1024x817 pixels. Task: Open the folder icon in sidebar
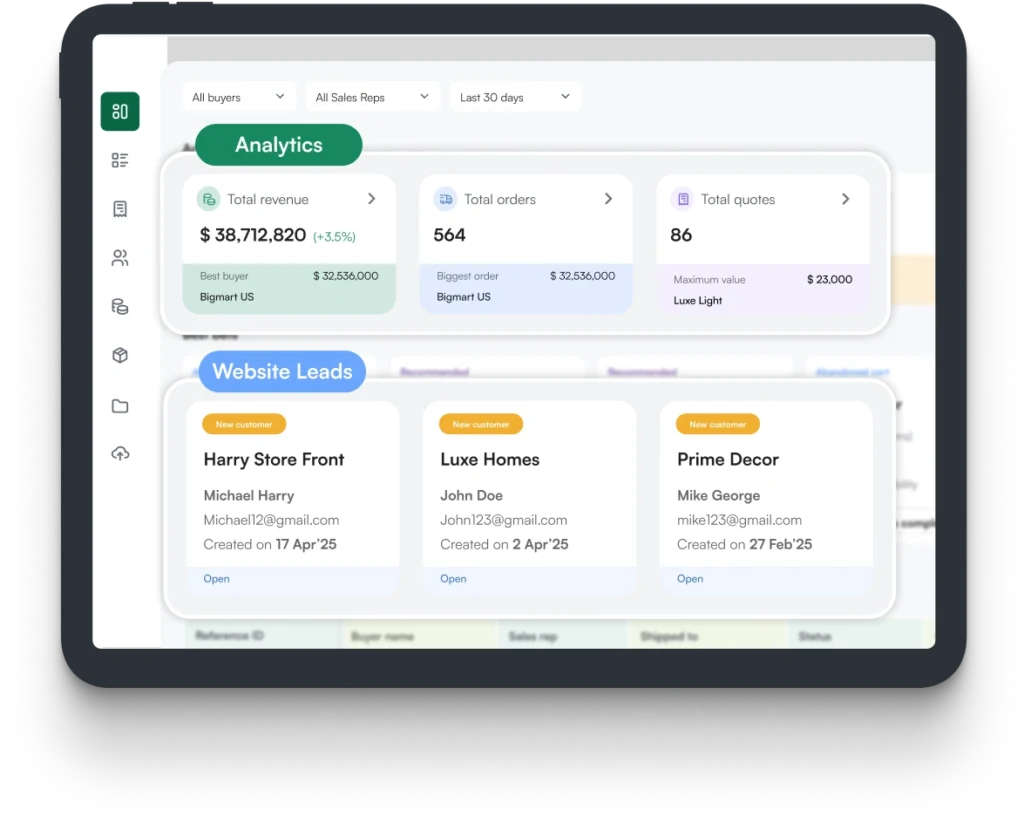coord(120,406)
